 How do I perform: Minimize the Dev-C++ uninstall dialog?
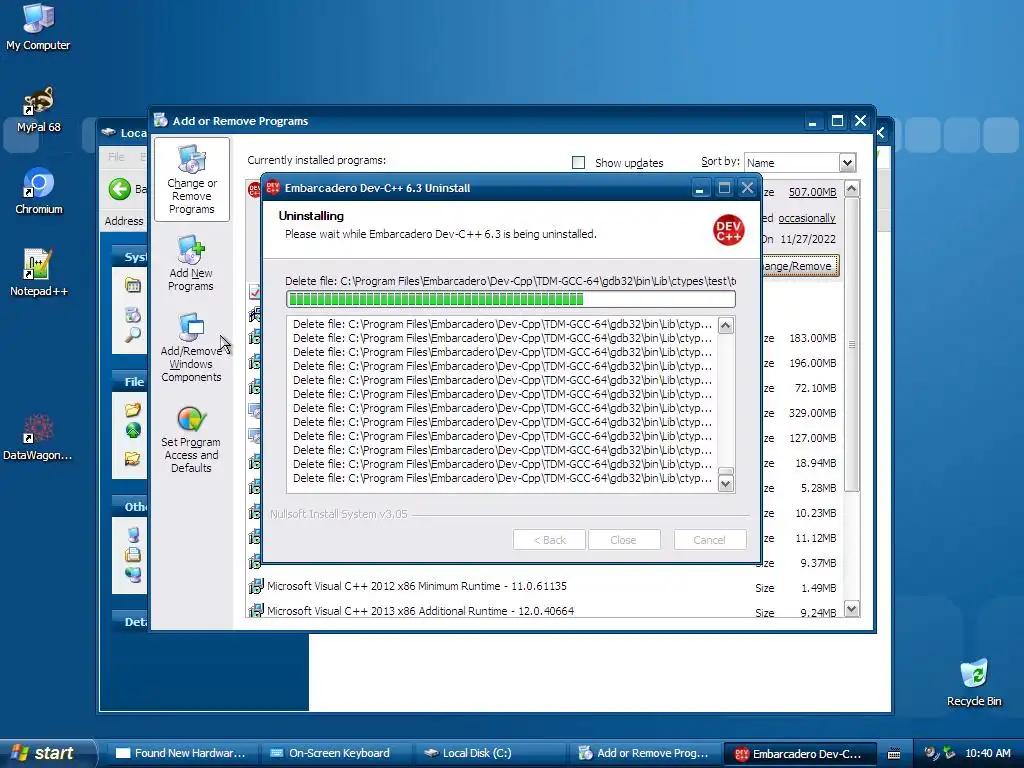[699, 189]
